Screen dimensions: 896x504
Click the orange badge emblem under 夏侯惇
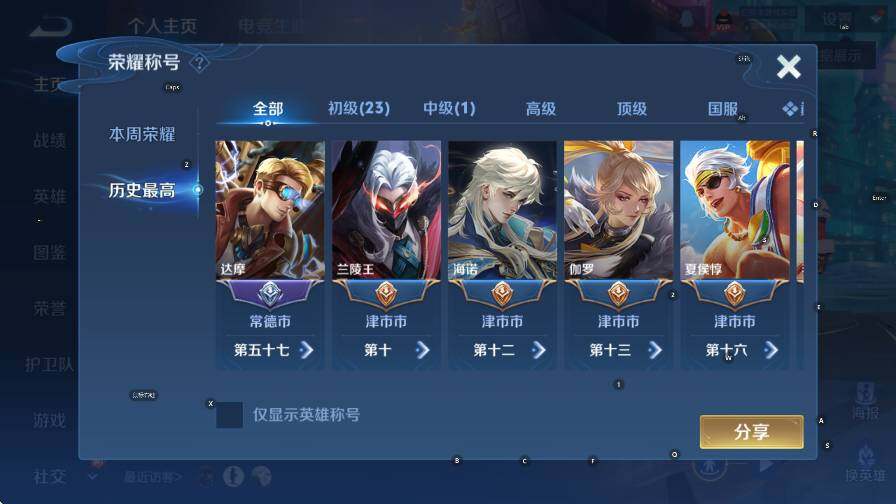point(735,294)
